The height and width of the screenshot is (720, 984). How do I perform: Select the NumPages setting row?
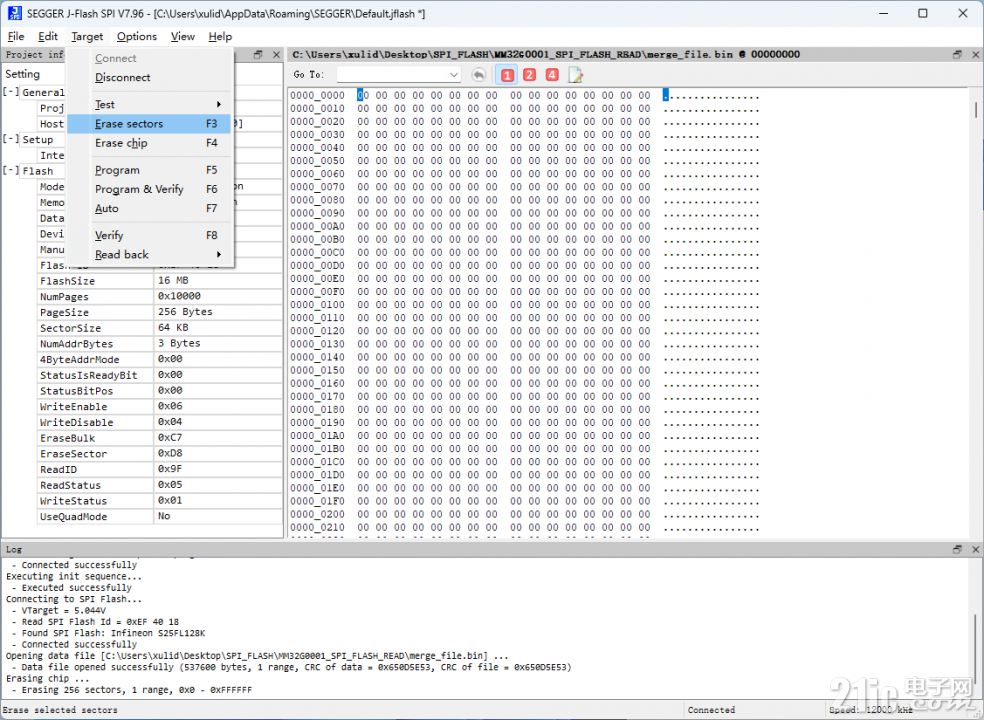click(160, 296)
